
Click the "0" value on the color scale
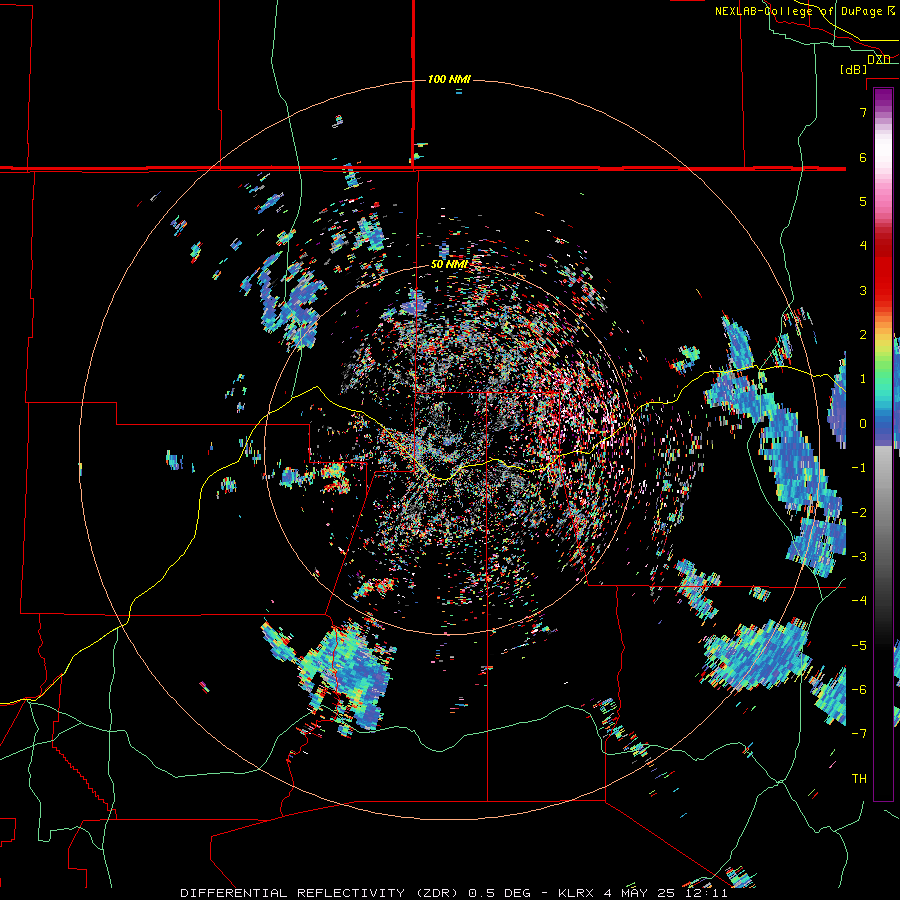pyautogui.click(x=863, y=424)
